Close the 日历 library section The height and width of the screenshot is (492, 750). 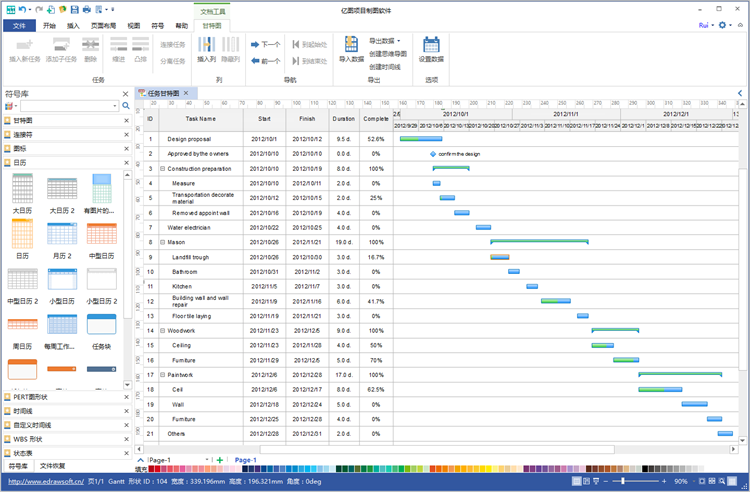click(x=127, y=163)
